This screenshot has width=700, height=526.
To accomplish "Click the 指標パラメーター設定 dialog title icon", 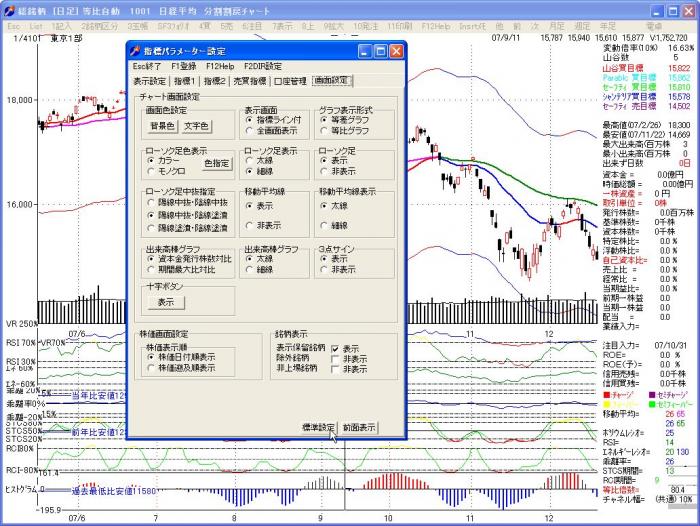I will (x=136, y=50).
